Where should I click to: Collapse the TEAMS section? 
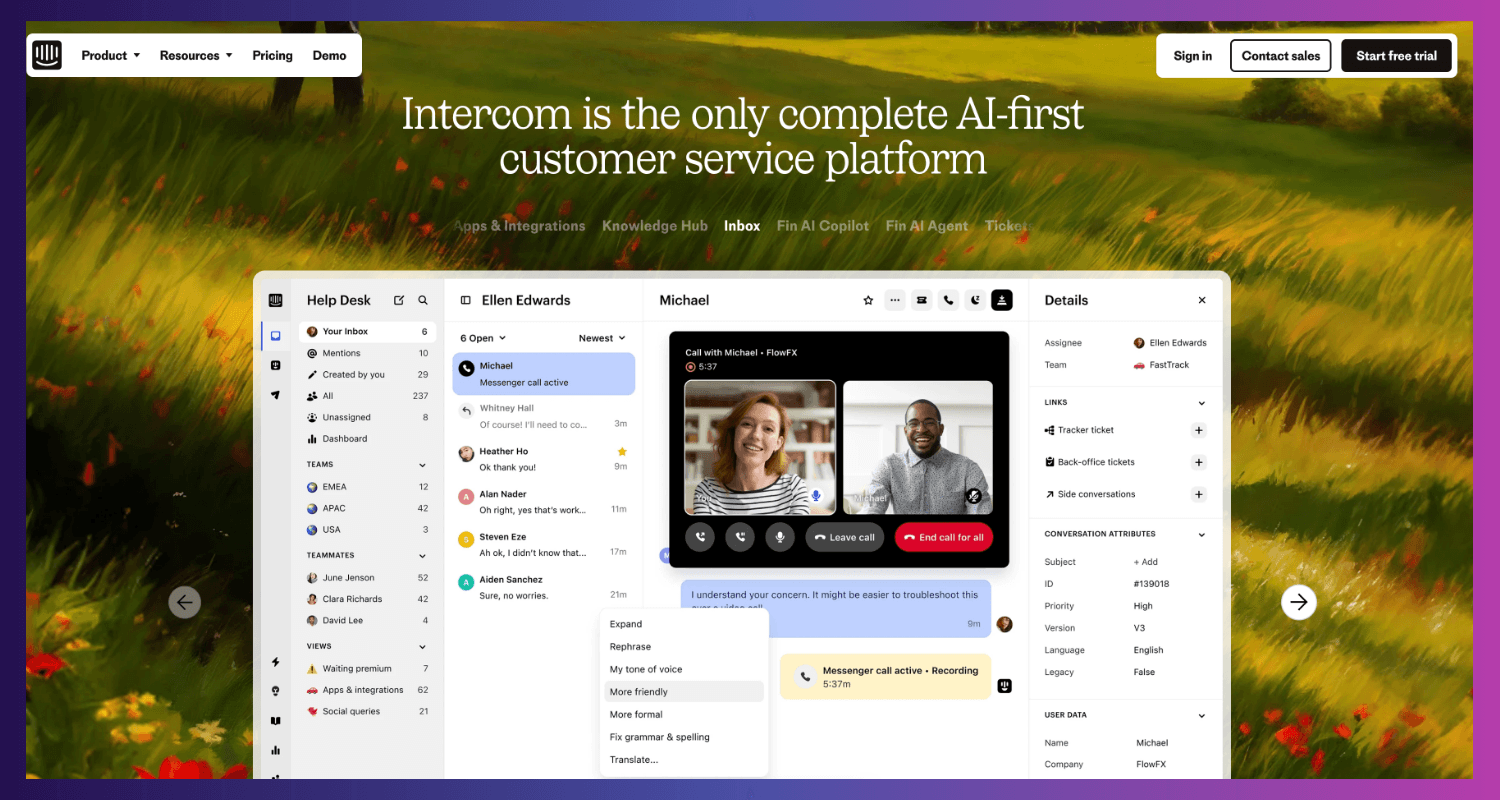coord(422,465)
